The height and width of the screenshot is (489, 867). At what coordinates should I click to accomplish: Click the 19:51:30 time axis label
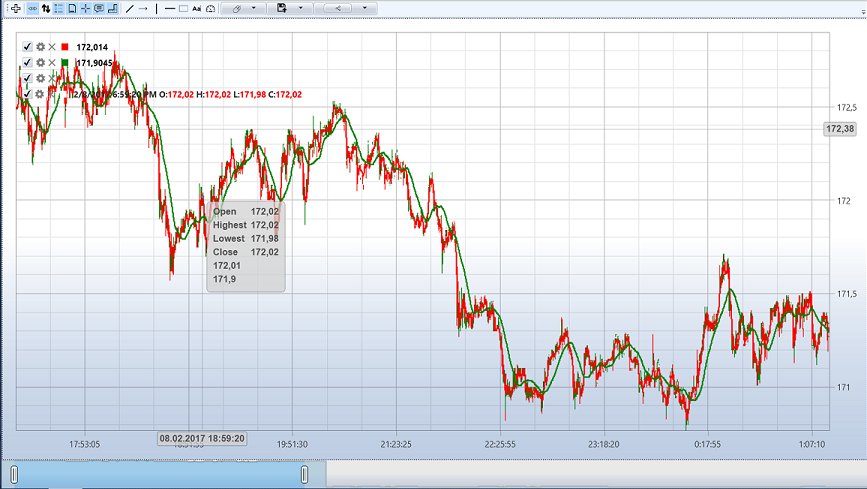tap(292, 444)
